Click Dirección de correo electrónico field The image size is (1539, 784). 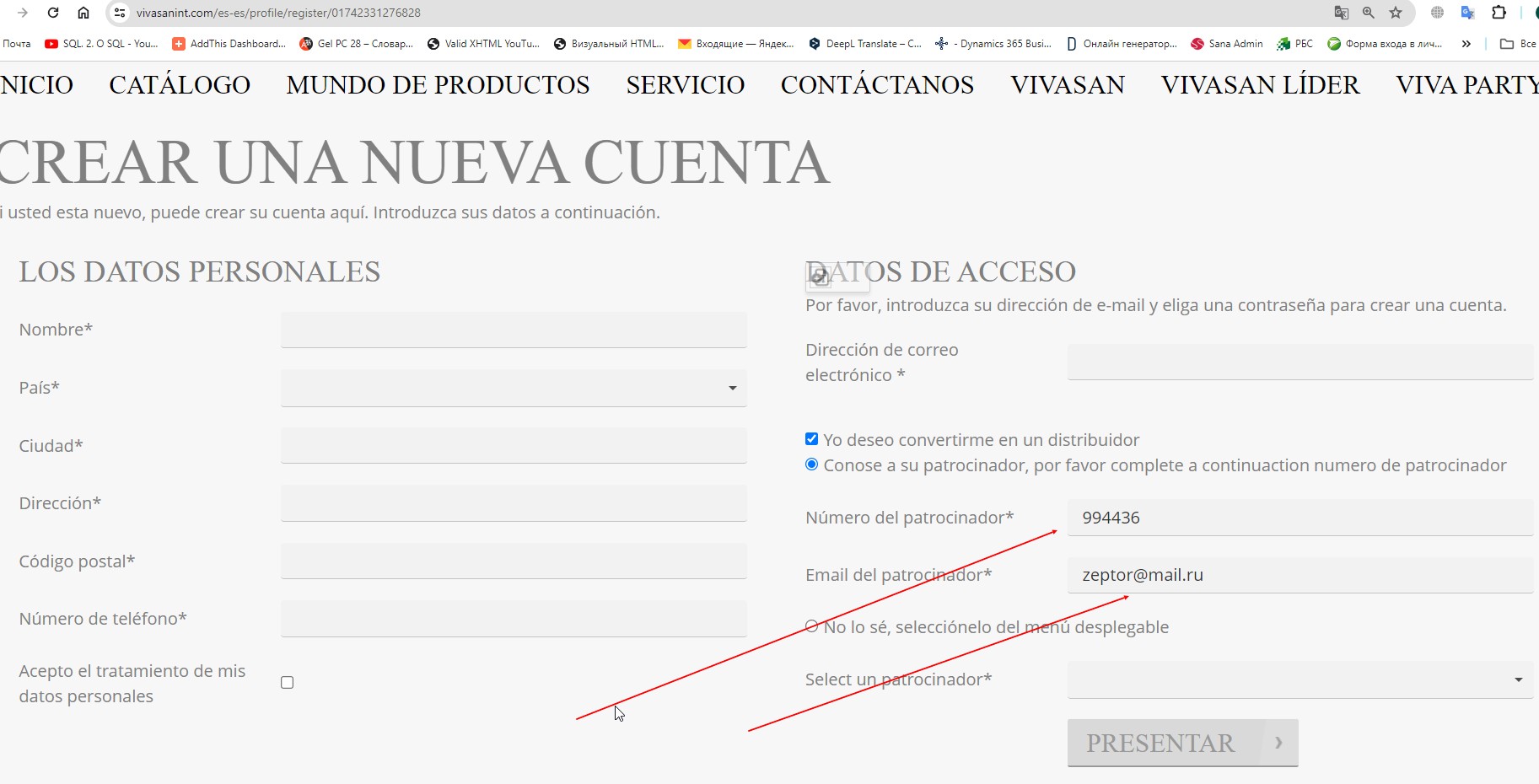tap(1300, 362)
